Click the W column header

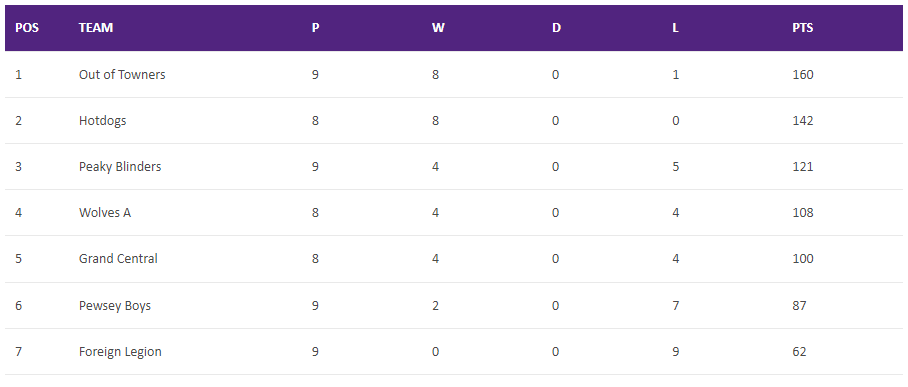[x=438, y=28]
